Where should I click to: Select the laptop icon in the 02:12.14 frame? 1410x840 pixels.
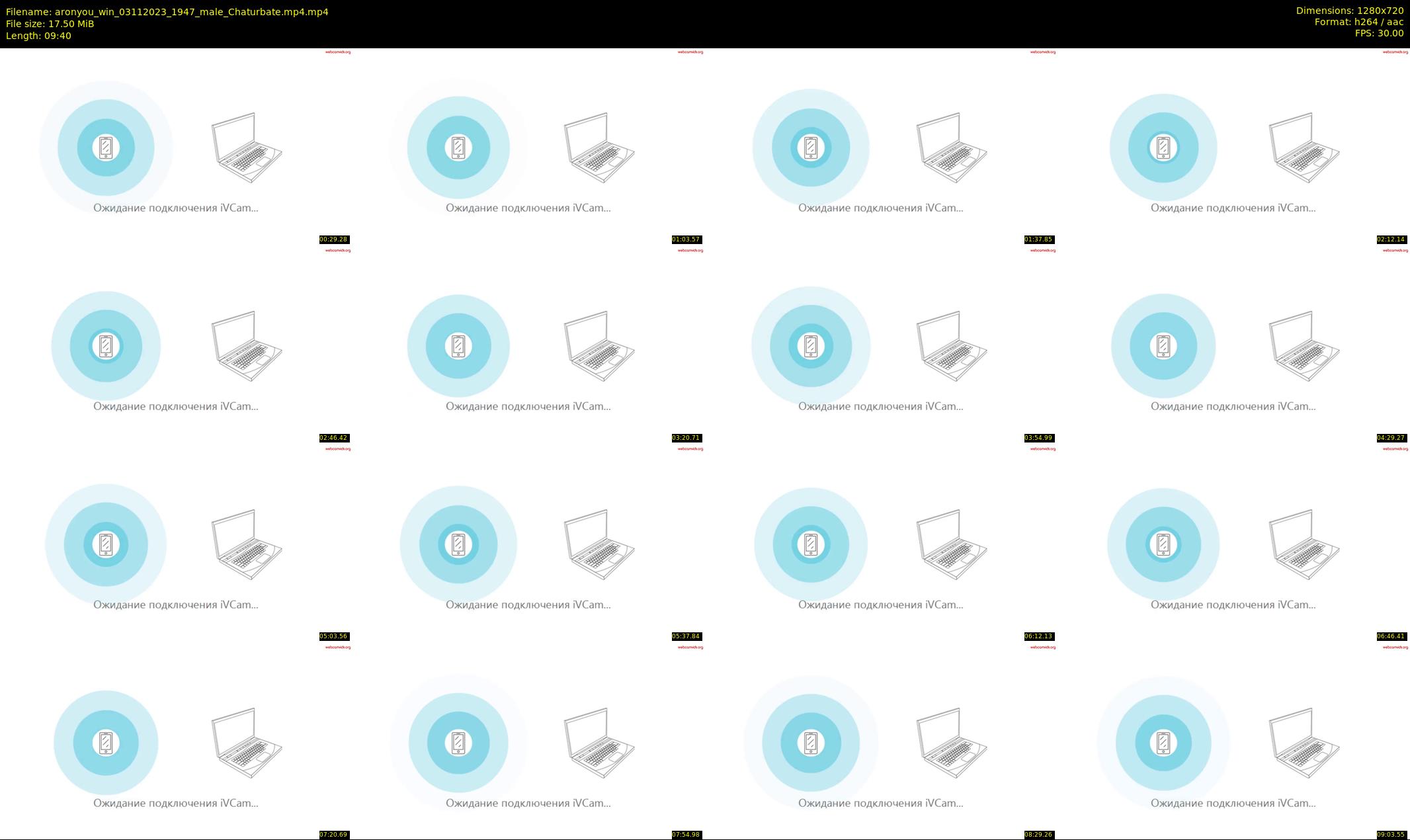1304,147
